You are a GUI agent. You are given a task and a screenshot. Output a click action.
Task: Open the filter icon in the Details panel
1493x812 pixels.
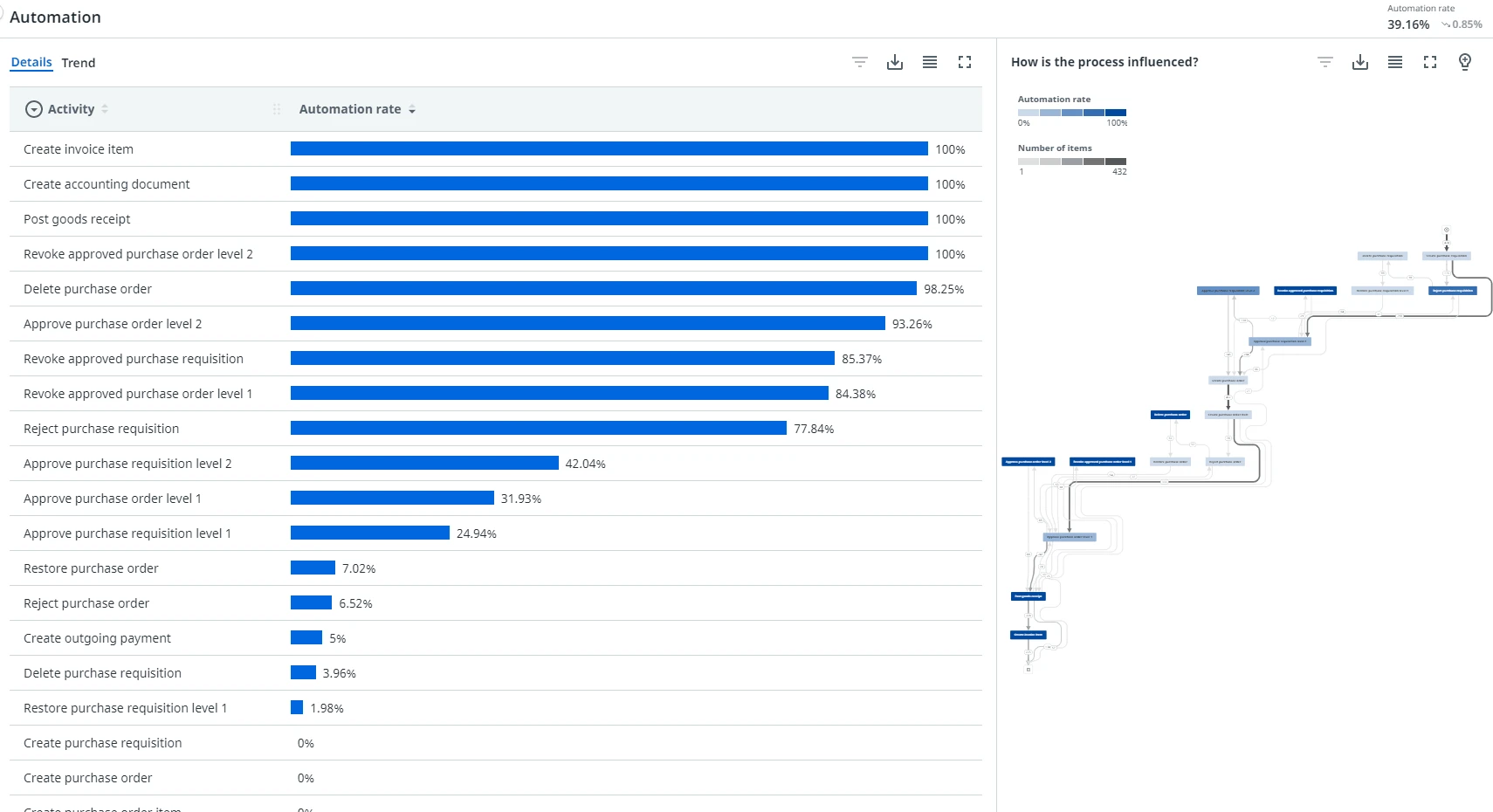click(x=860, y=62)
